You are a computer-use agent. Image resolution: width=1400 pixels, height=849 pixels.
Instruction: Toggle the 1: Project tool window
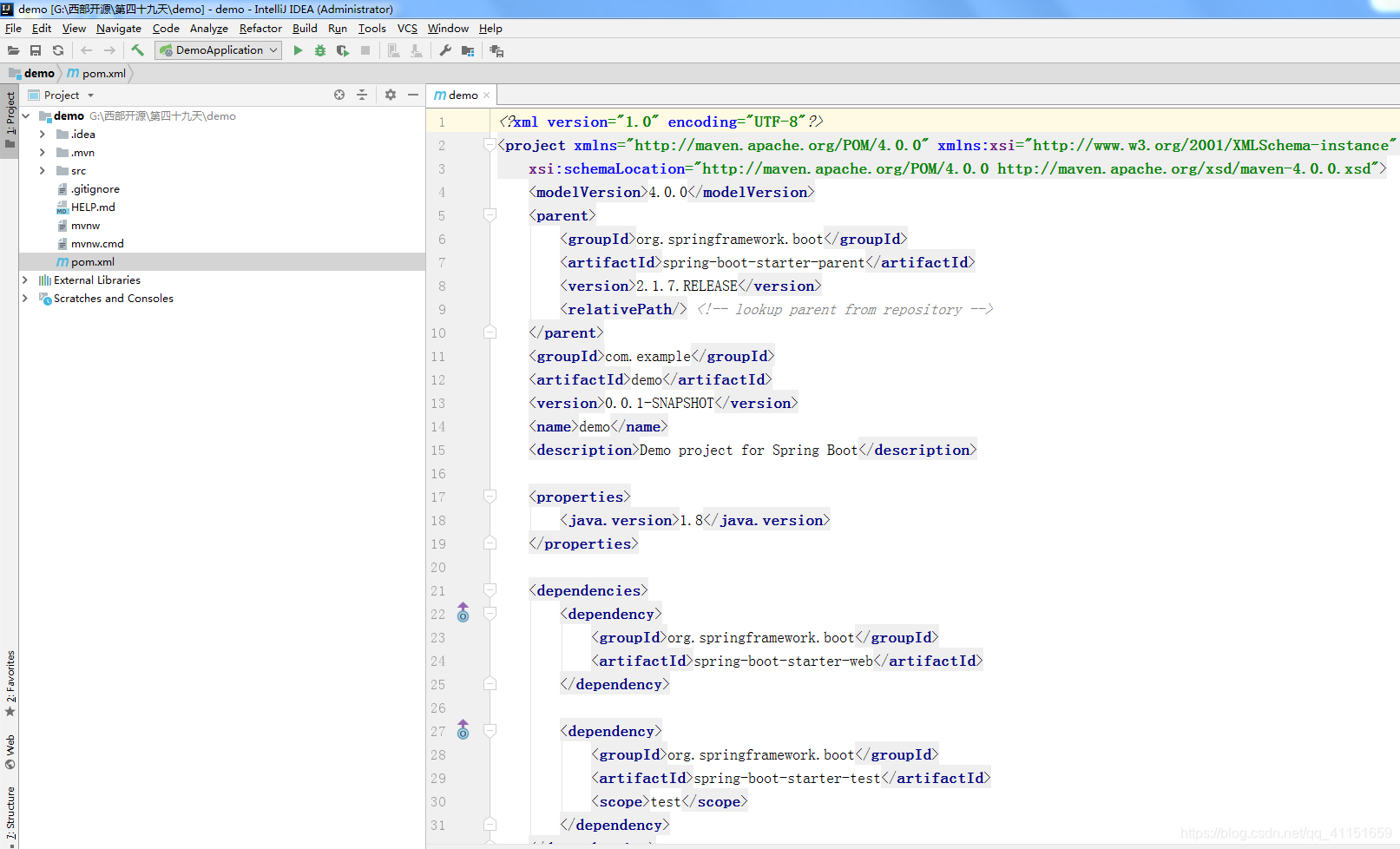point(10,120)
